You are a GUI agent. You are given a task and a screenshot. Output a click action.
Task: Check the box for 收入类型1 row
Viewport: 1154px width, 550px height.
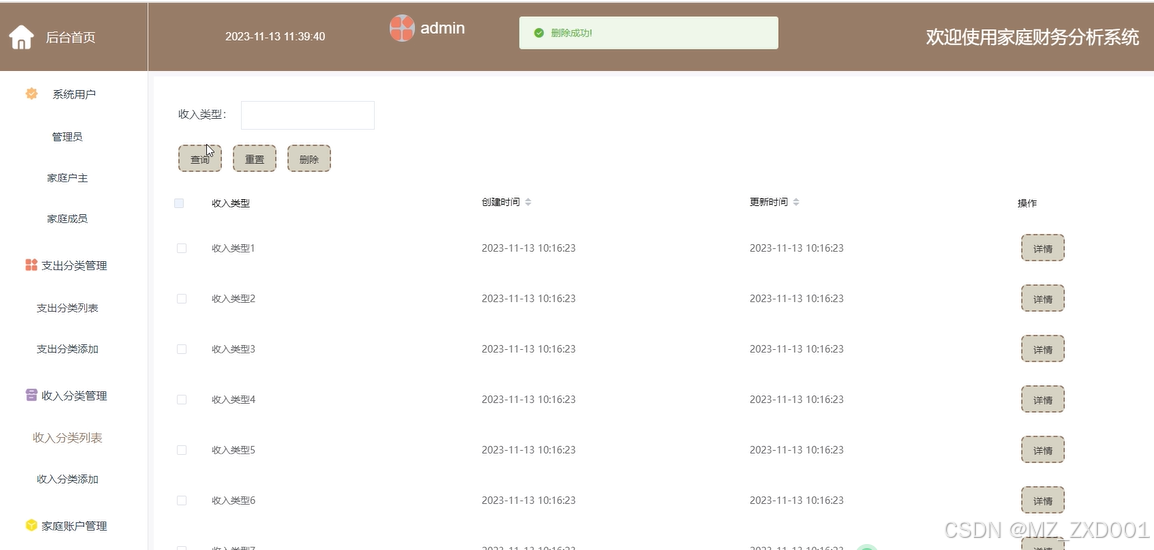(182, 248)
